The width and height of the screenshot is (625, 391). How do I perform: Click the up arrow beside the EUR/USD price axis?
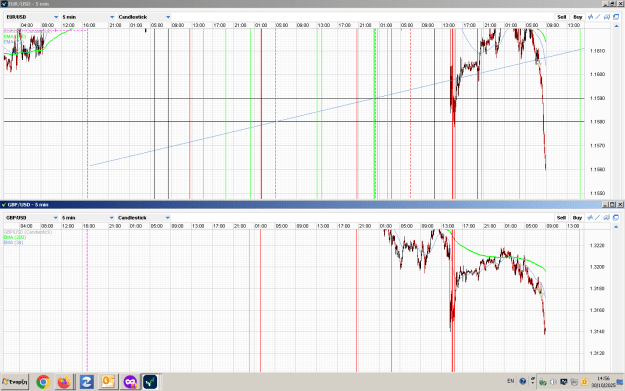tap(617, 26)
